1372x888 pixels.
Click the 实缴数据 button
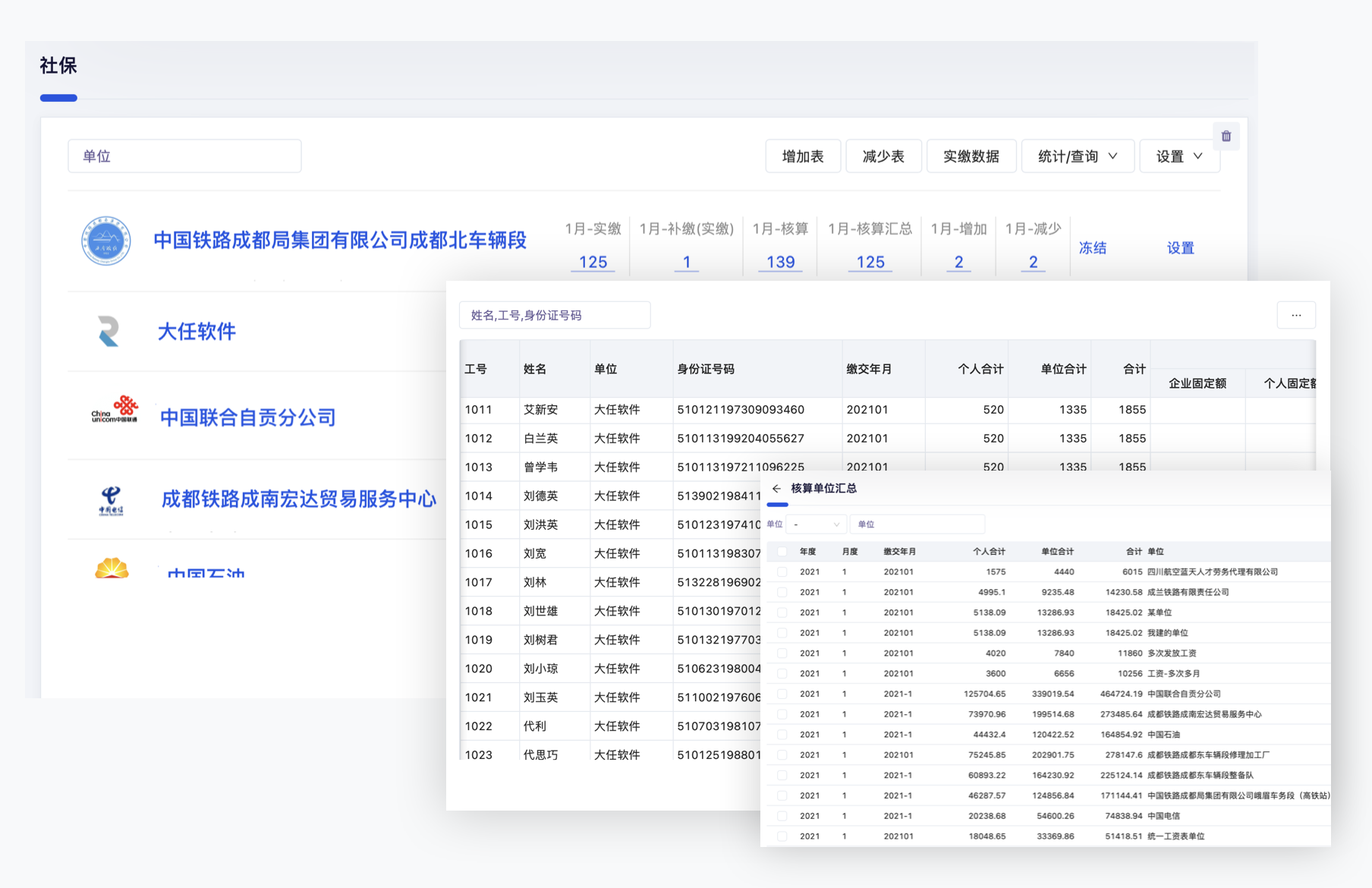point(971,156)
